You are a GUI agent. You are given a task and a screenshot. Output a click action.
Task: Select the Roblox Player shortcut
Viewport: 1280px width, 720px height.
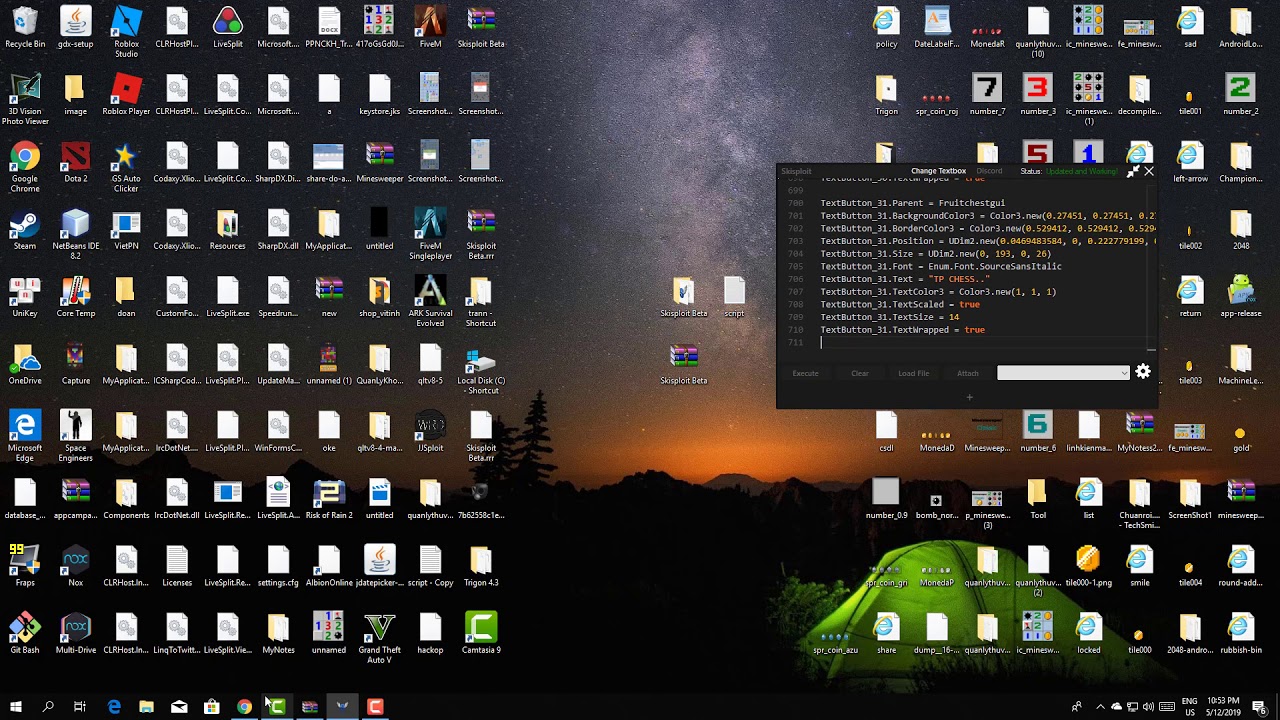pyautogui.click(x=126, y=95)
